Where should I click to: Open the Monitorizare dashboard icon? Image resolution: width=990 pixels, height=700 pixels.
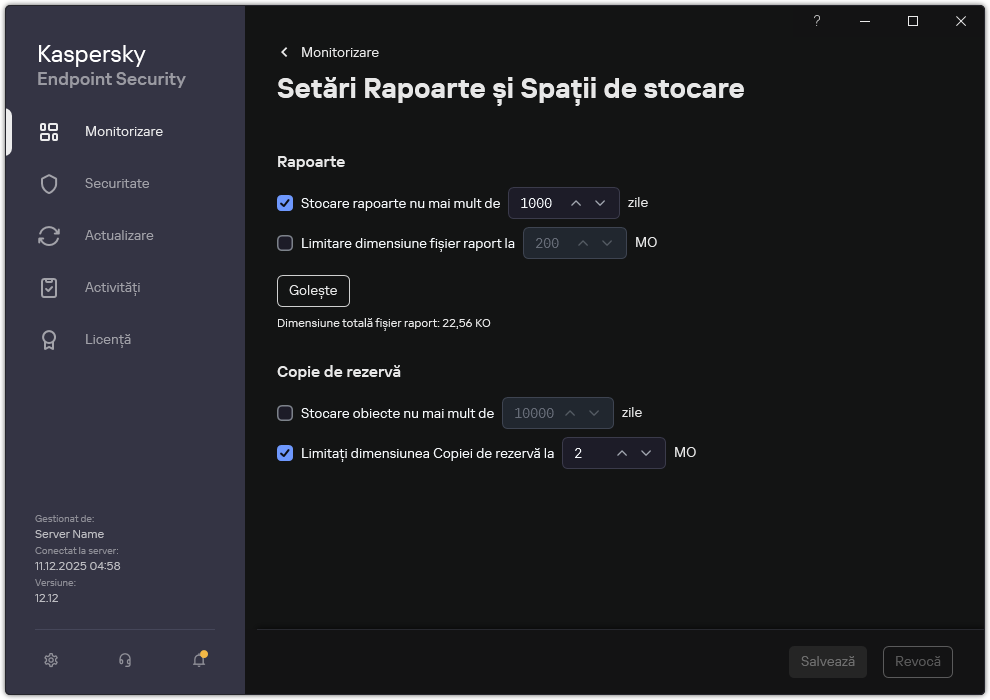48,131
